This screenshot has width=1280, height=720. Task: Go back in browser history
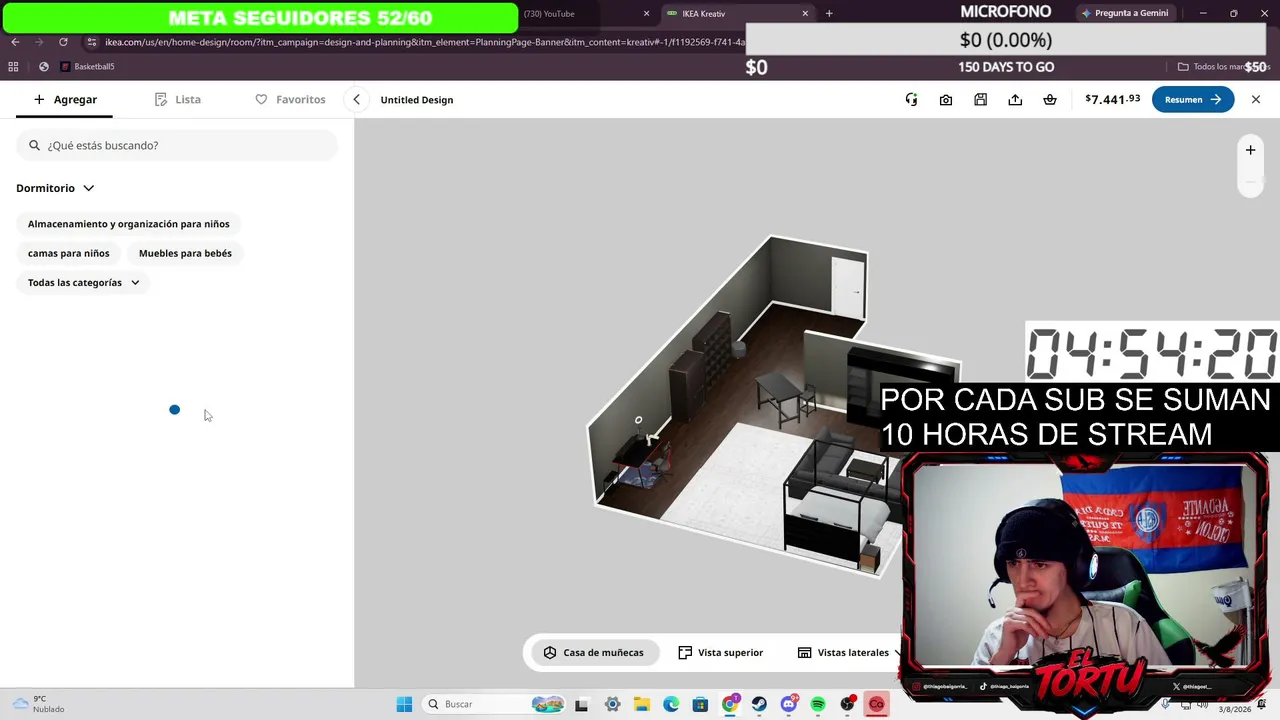(x=15, y=42)
